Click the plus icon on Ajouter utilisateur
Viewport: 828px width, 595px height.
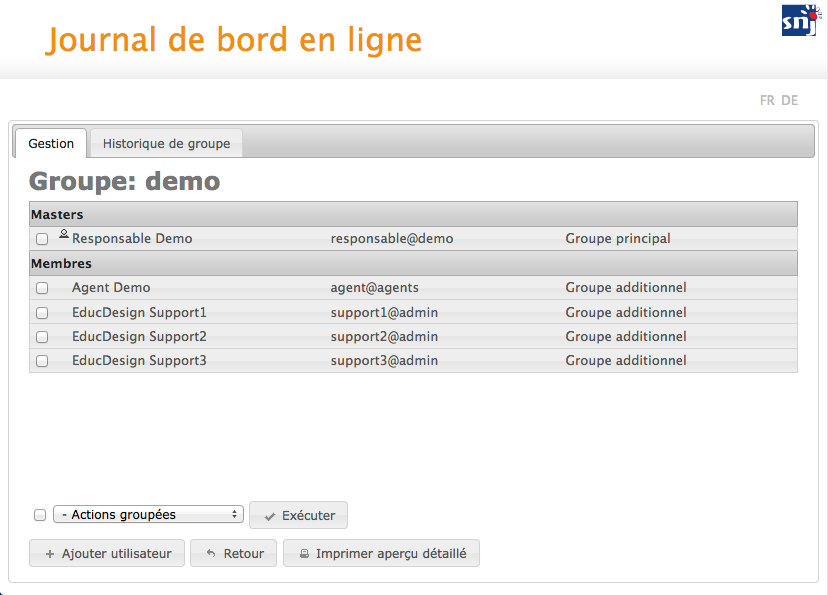49,553
